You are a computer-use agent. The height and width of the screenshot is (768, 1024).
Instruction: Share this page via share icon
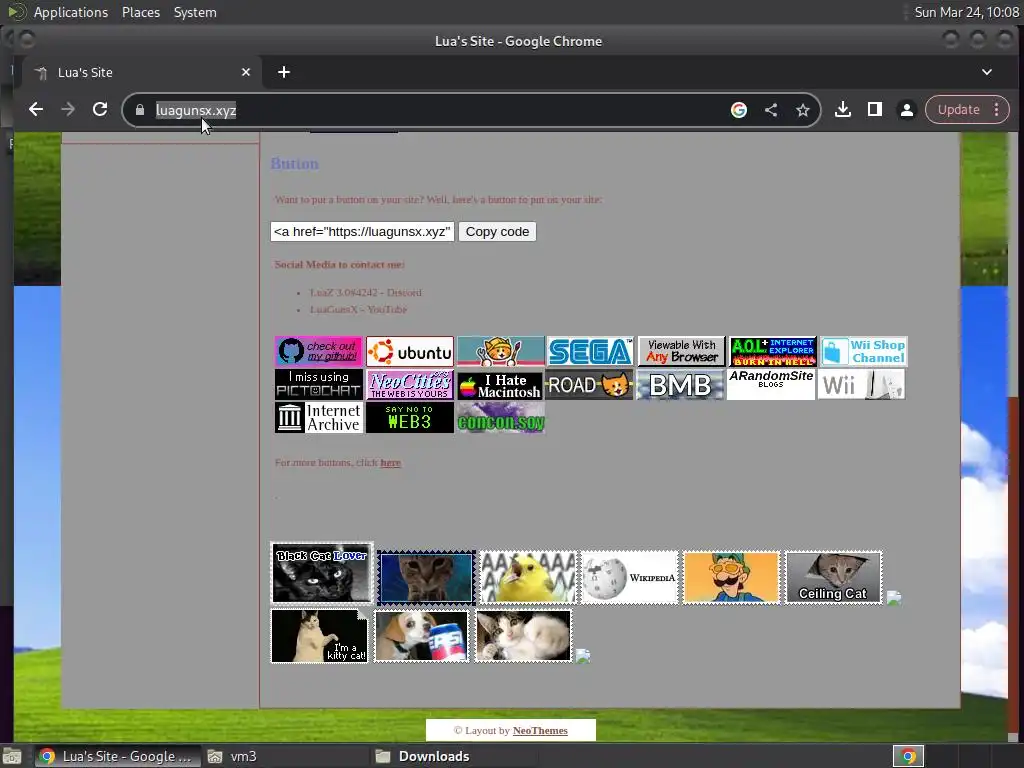point(771,110)
